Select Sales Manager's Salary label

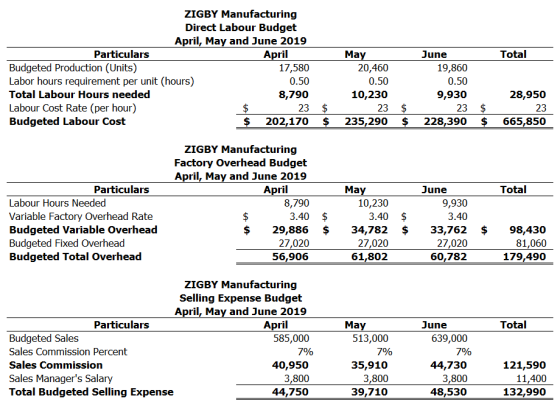tap(61, 379)
